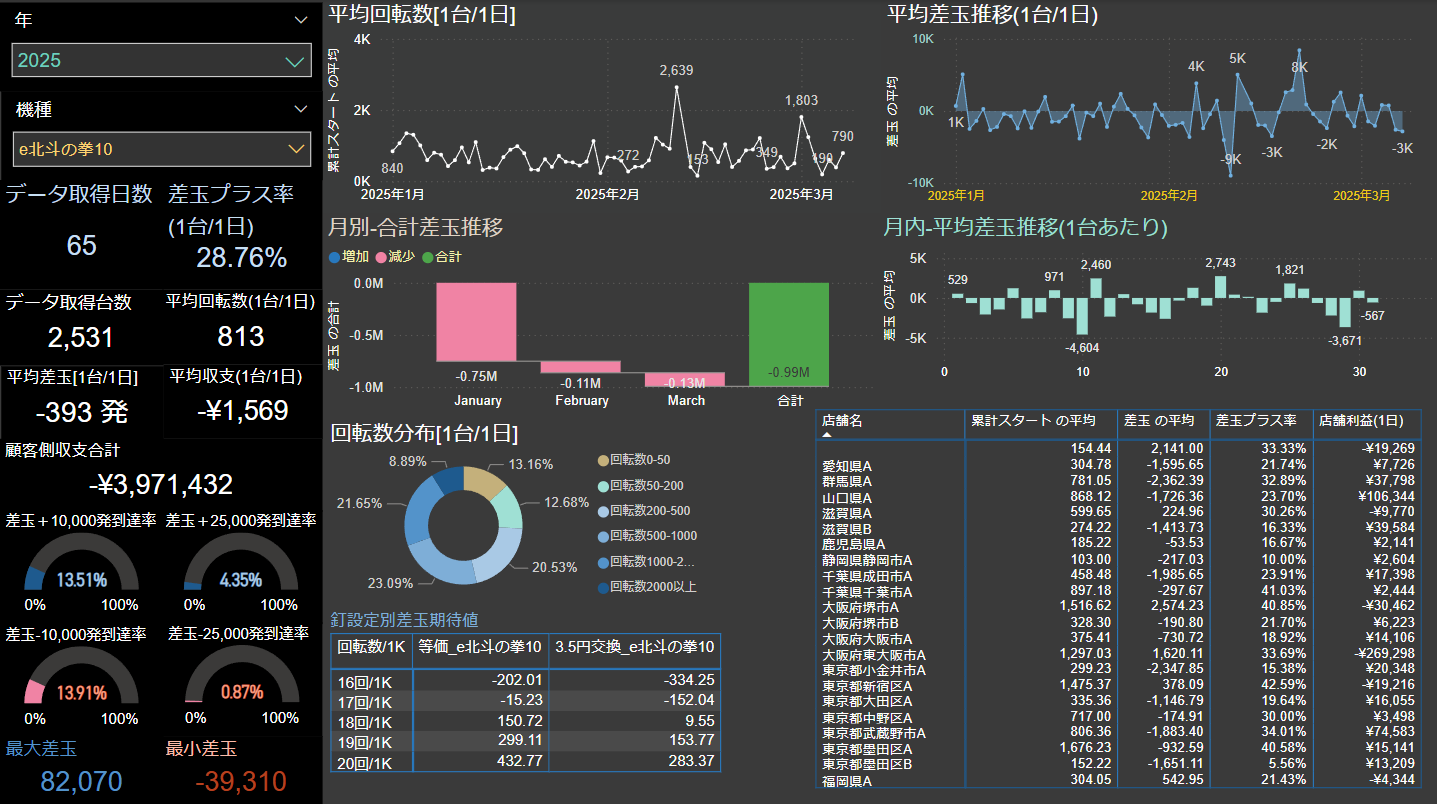Click the green 合計 legend marker
Screen dimensions: 1437x804
pos(428,257)
